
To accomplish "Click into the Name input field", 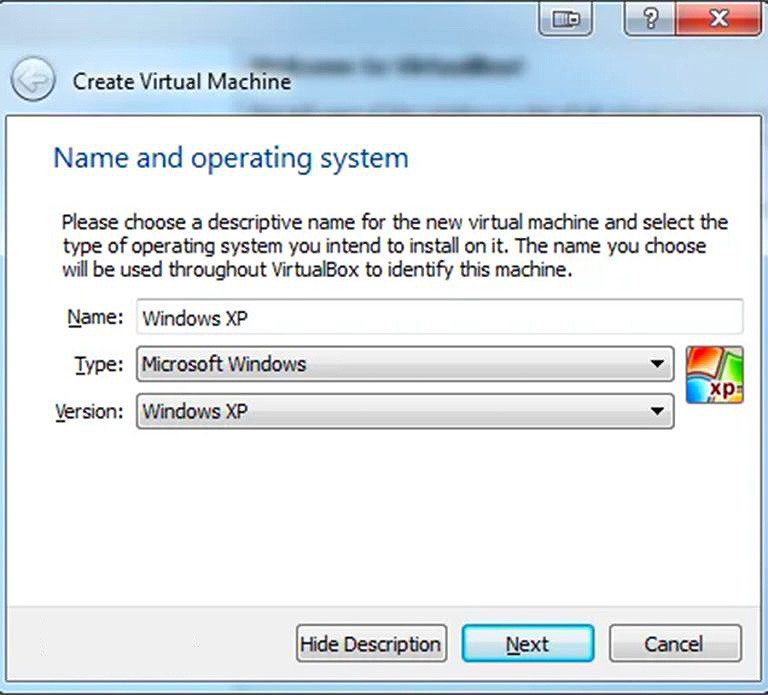I will 440,317.
